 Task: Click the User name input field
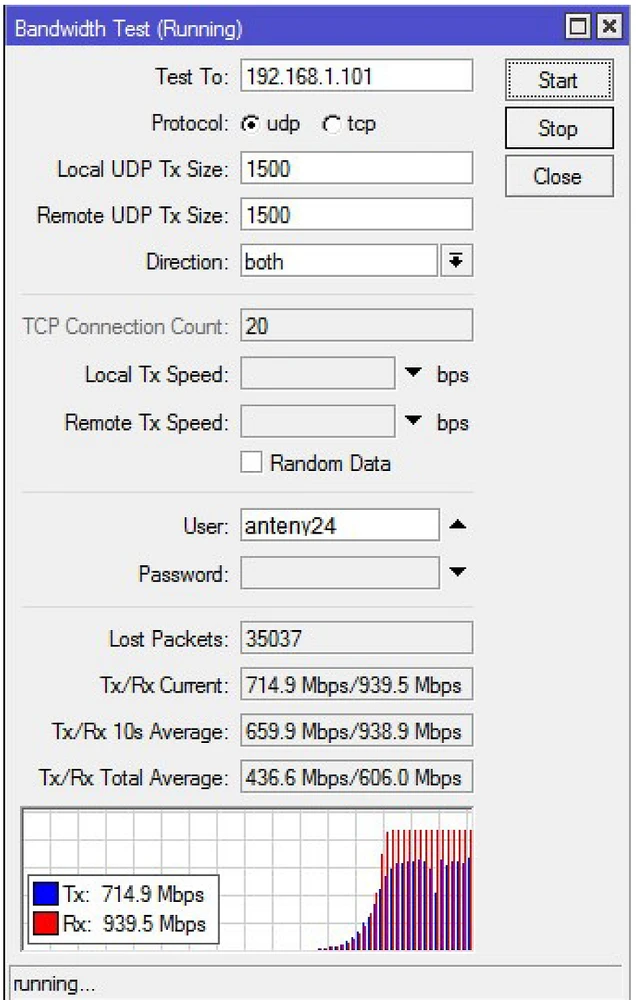(x=339, y=525)
